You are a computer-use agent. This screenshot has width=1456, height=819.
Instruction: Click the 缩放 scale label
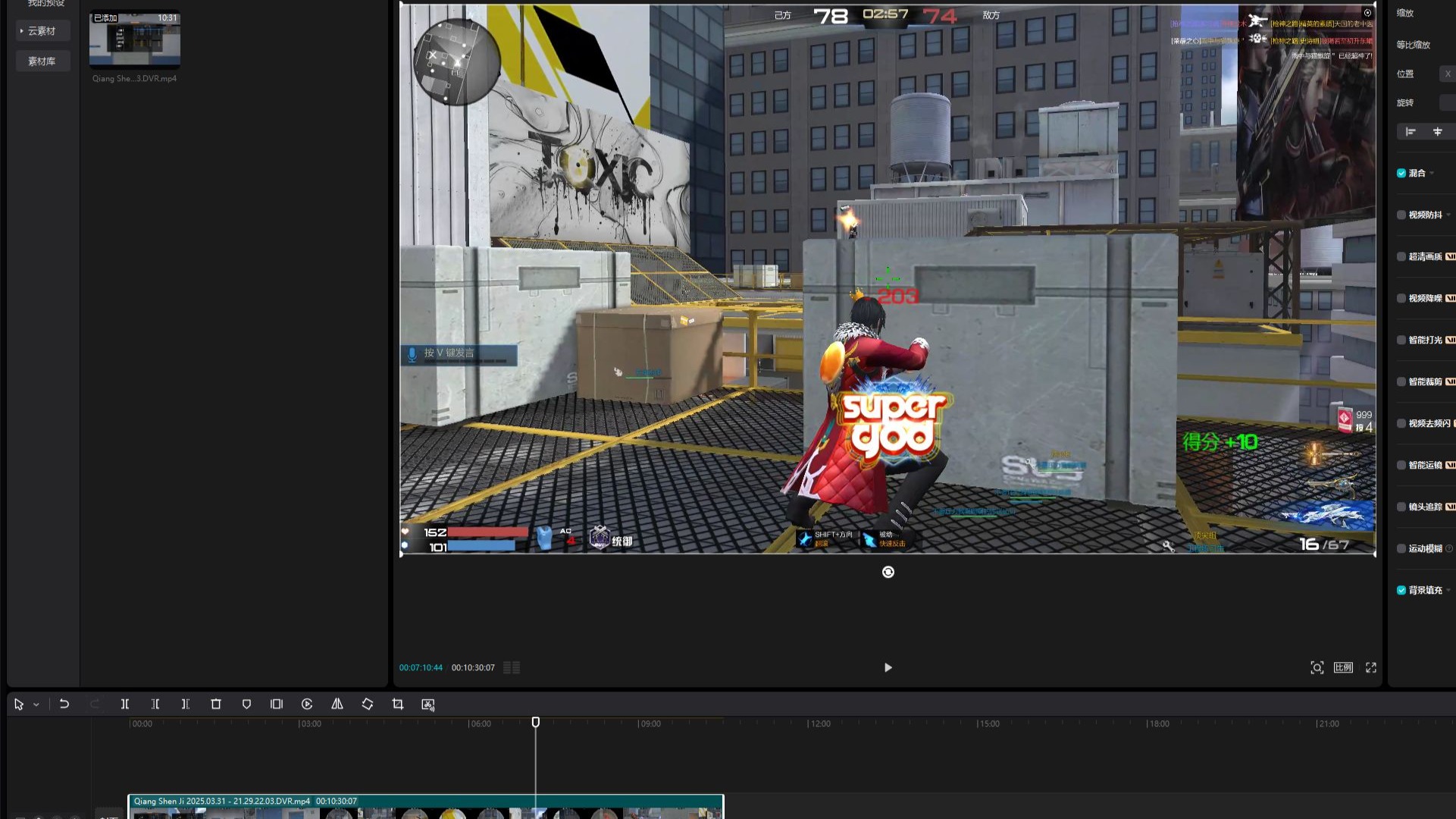coord(1405,13)
